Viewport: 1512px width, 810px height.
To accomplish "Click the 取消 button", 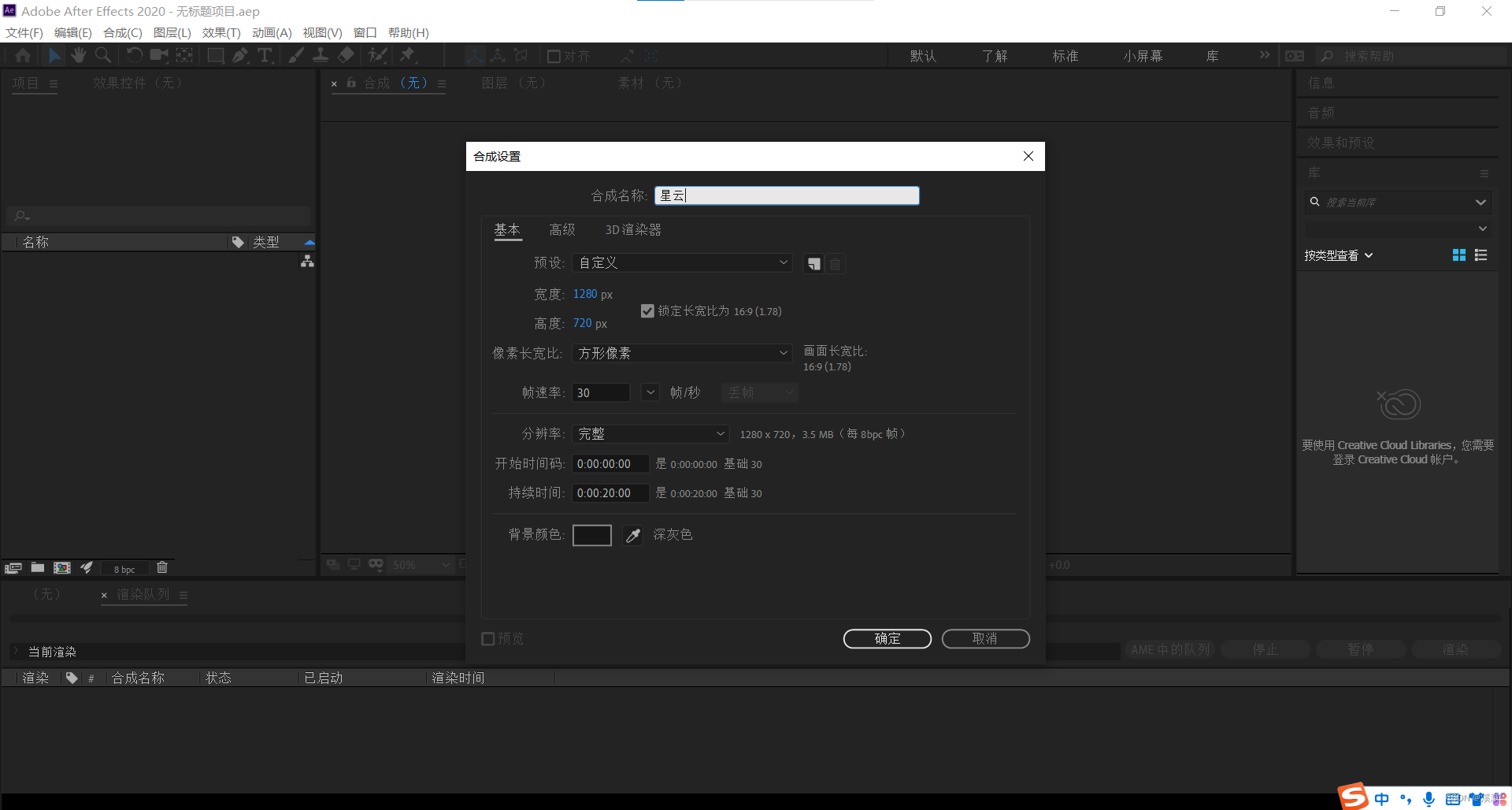I will (x=985, y=639).
